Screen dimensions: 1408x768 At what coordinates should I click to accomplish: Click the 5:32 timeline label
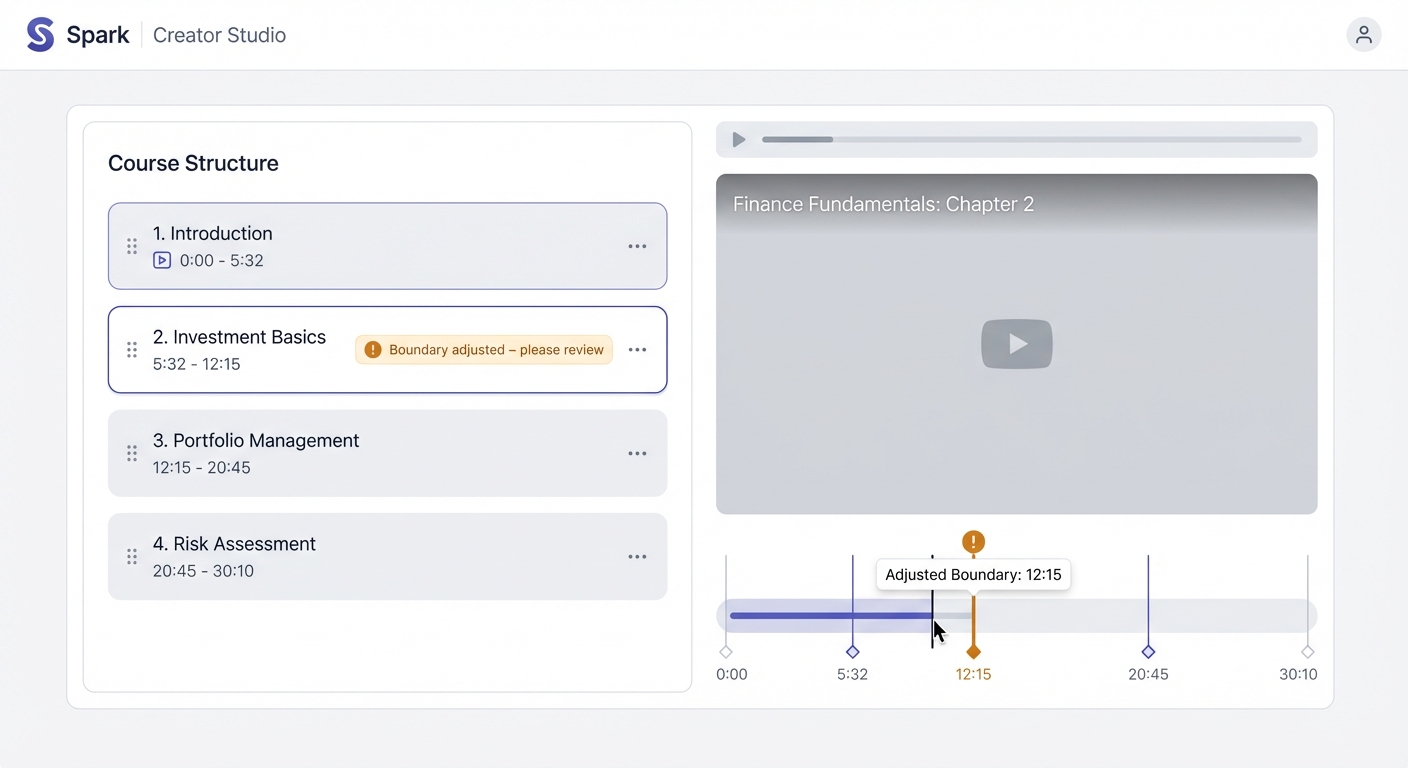click(853, 675)
